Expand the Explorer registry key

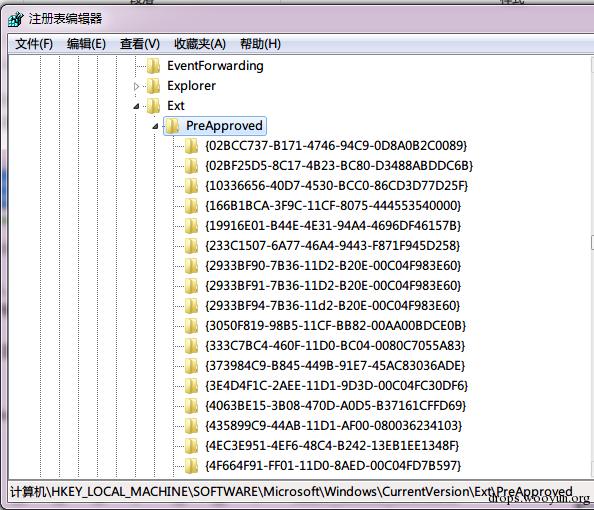tap(136, 86)
